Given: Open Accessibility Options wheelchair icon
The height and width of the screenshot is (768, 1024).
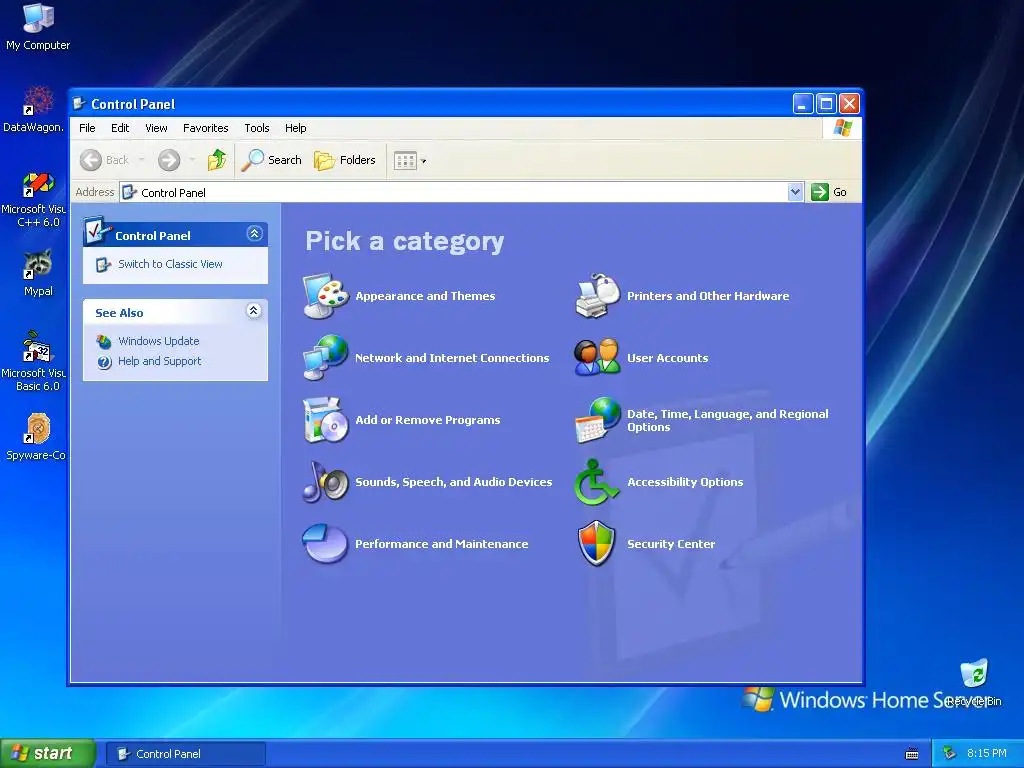Looking at the screenshot, I should (596, 482).
